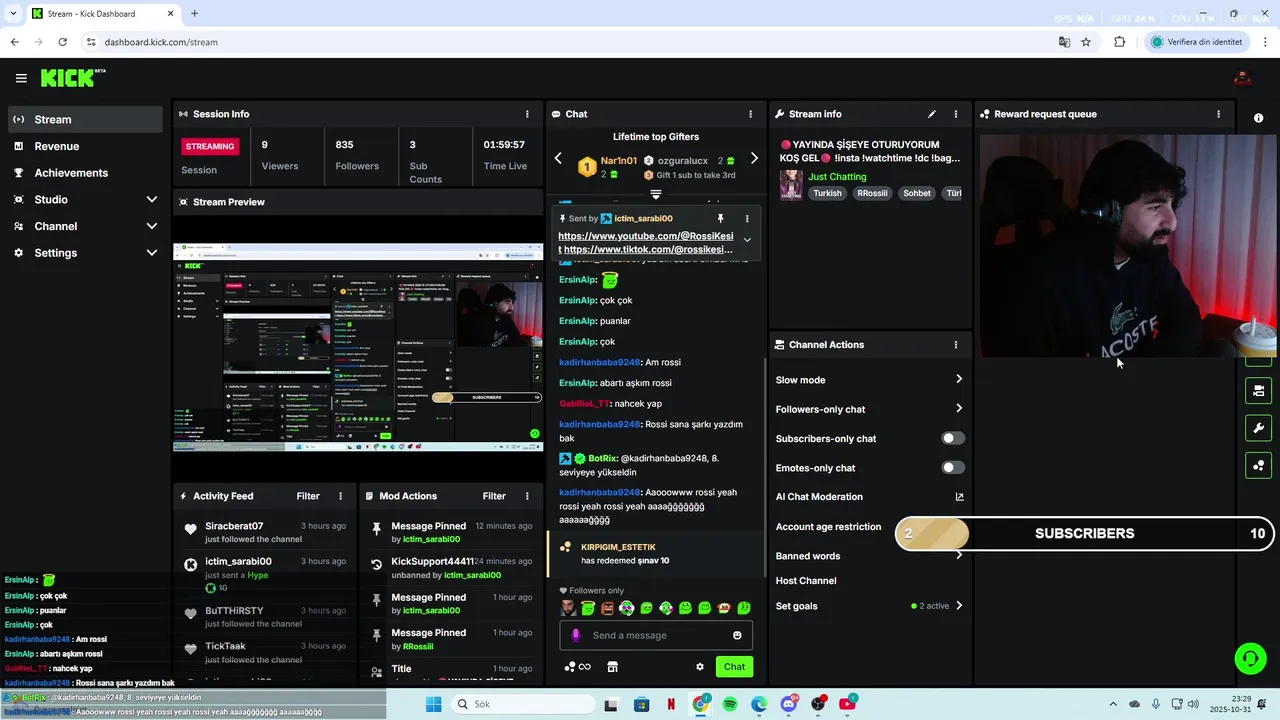The width and height of the screenshot is (1280, 720).
Task: Edit stream info with pencil icon
Action: 932,114
